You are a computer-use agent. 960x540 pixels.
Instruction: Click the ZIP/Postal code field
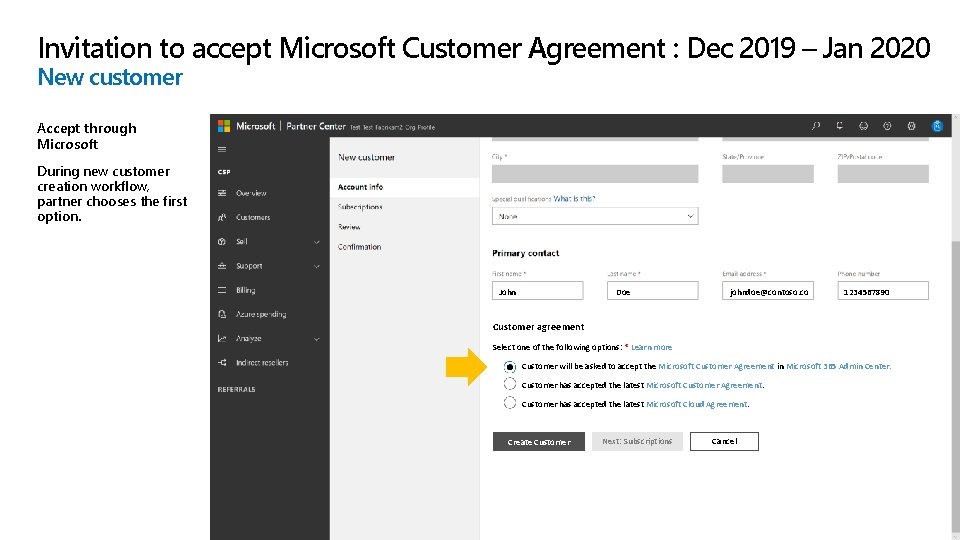[x=883, y=174]
